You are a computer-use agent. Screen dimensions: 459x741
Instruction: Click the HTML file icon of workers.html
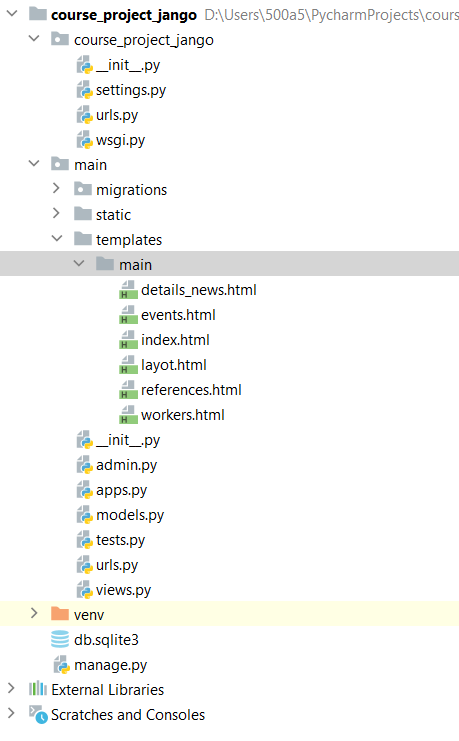(x=128, y=415)
